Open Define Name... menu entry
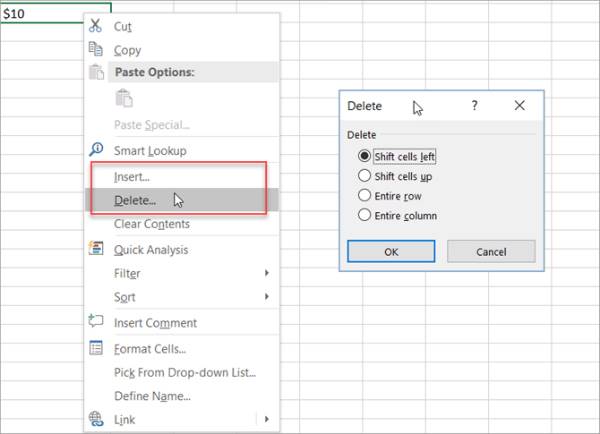600x434 pixels. (182, 396)
